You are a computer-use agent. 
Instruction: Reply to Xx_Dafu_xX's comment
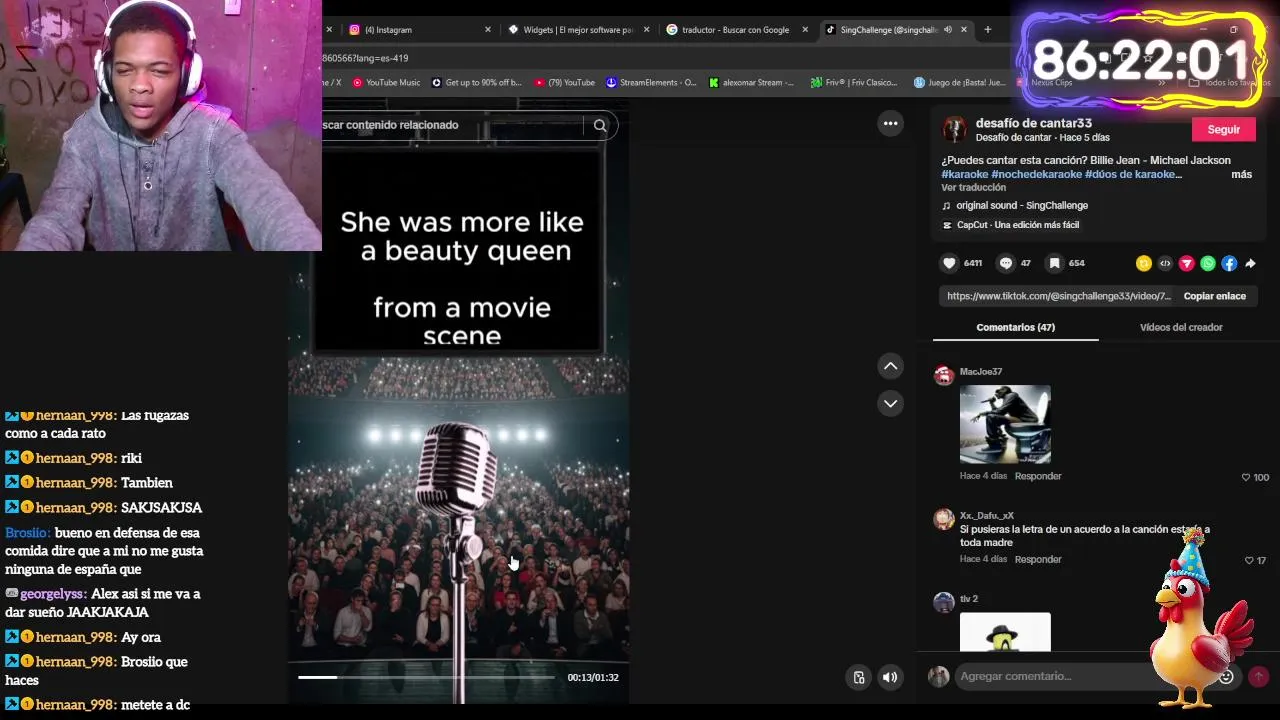point(1038,559)
